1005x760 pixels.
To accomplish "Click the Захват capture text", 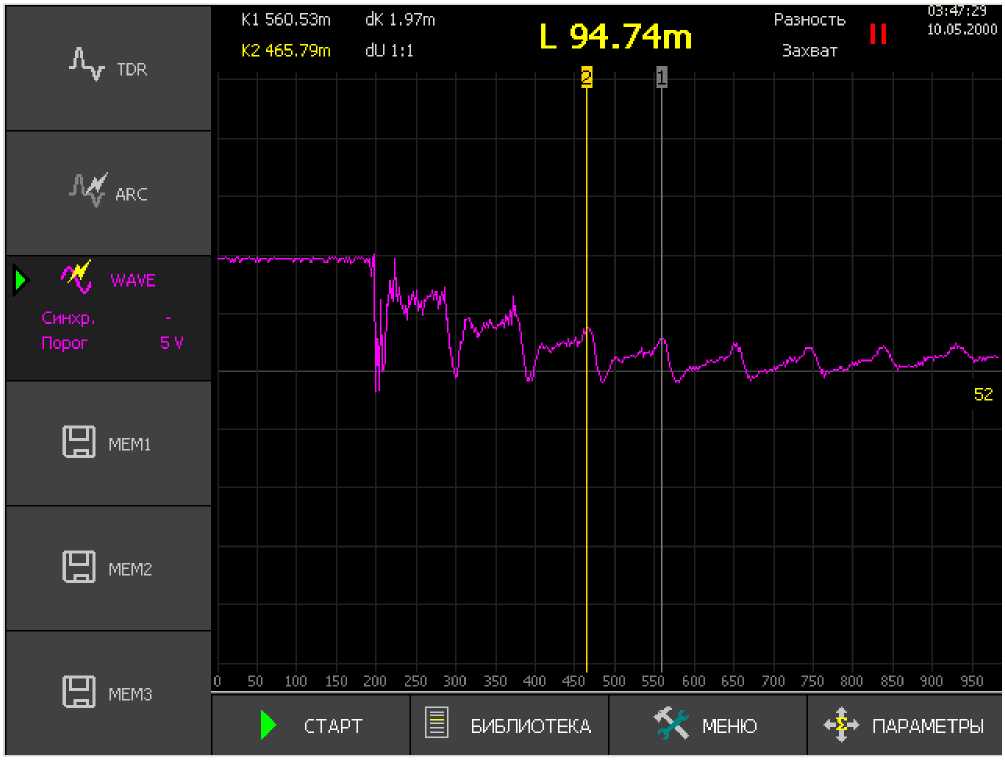I will pos(810,51).
